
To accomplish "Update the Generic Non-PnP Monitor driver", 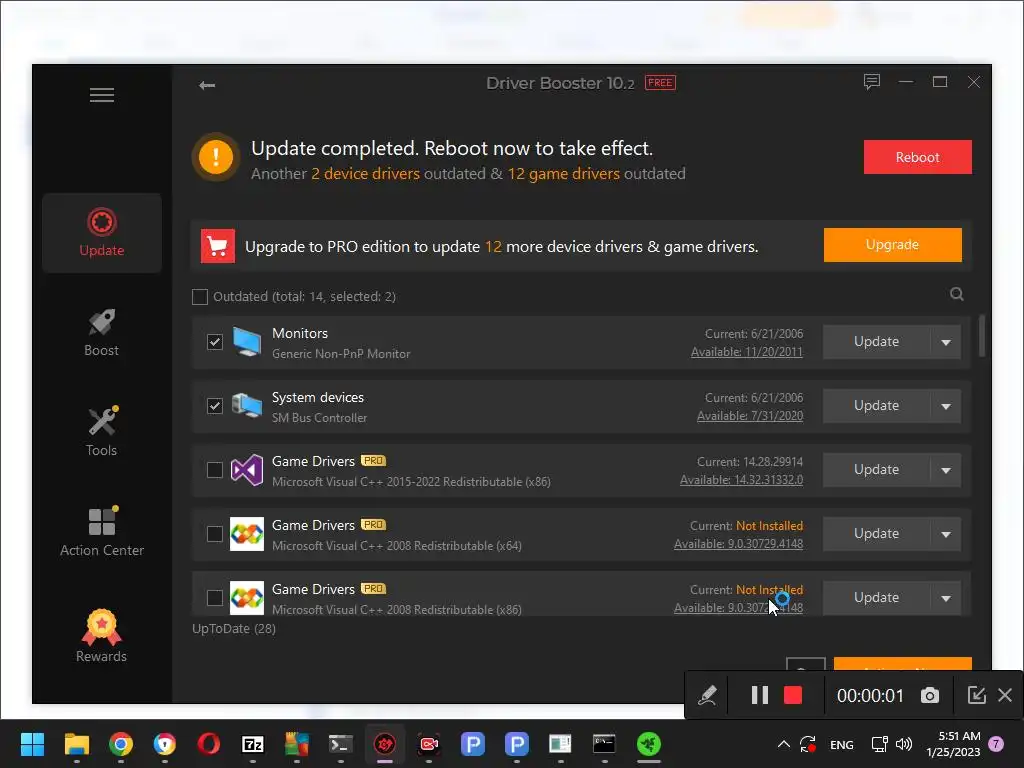I will 876,342.
